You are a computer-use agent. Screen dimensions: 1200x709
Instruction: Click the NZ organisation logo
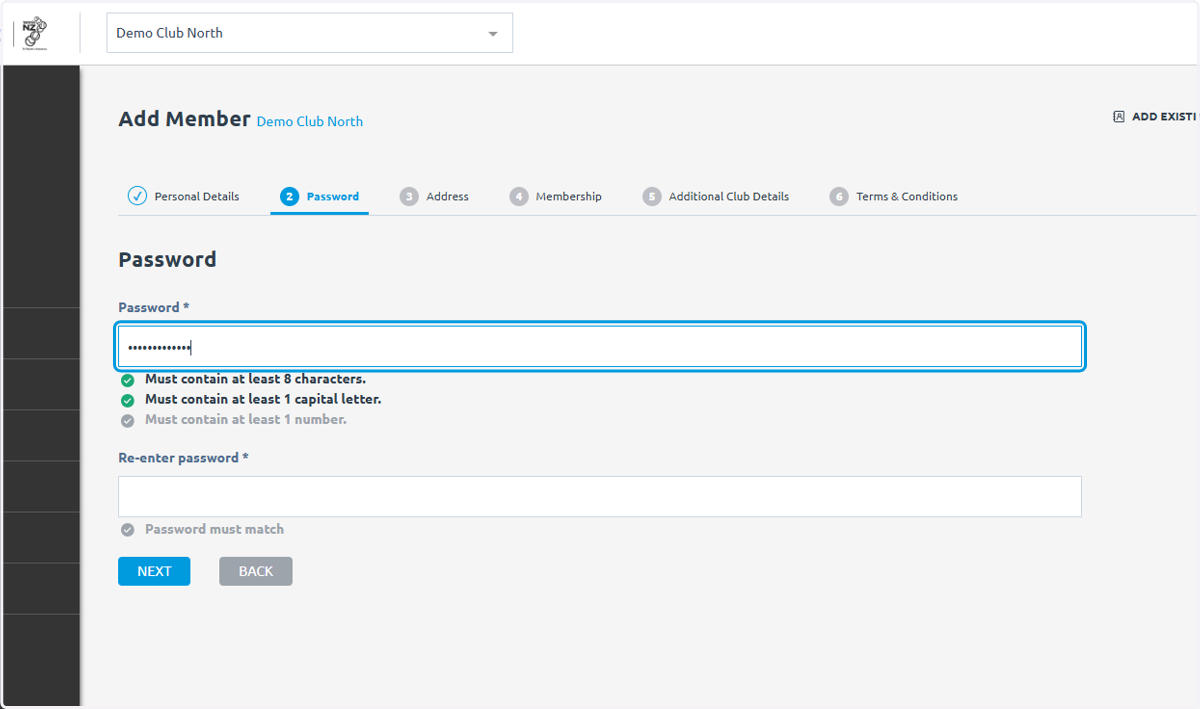coord(35,32)
